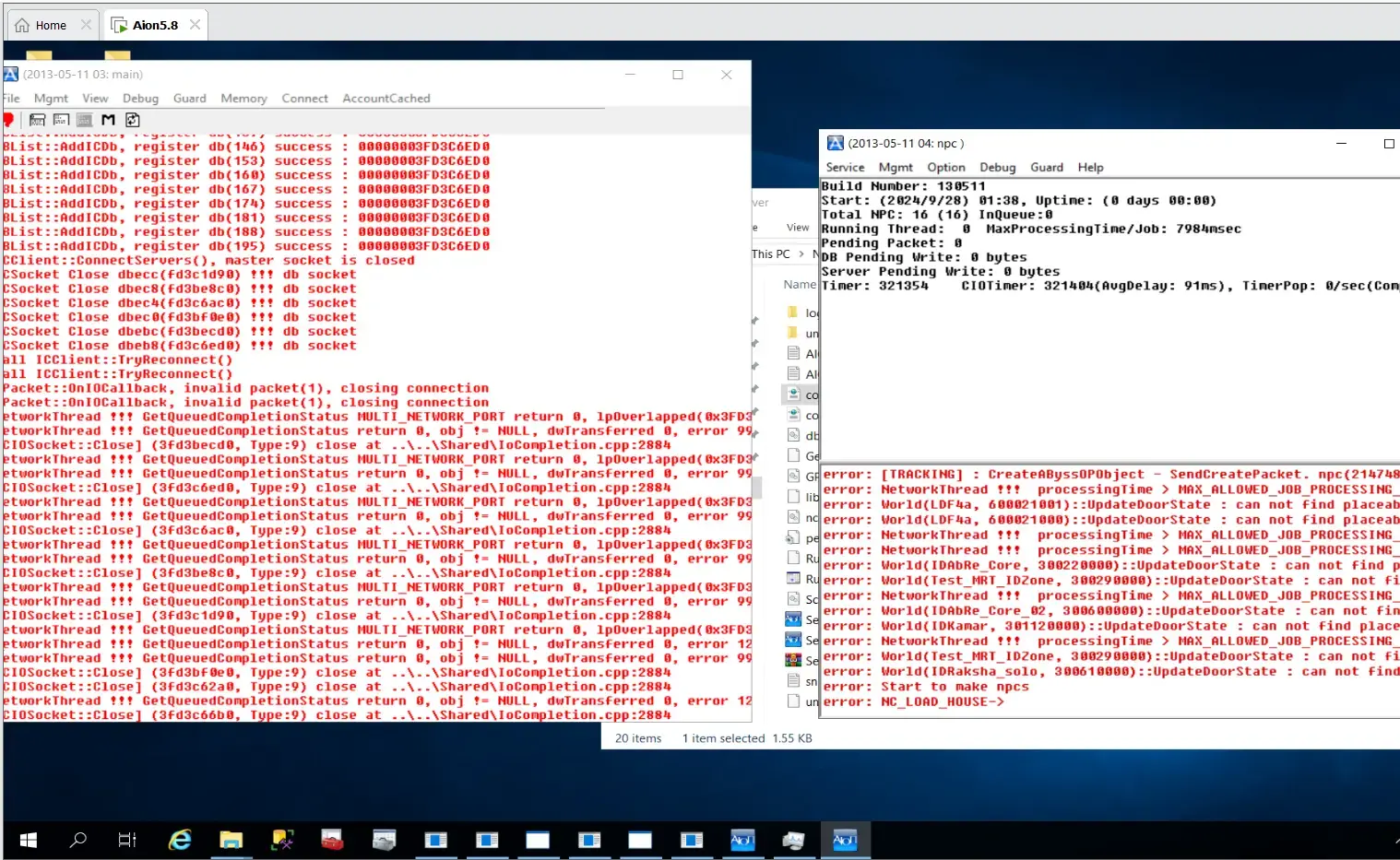Click '20 items' in Explorer status bar
The image size is (1400, 860).
[x=638, y=738]
